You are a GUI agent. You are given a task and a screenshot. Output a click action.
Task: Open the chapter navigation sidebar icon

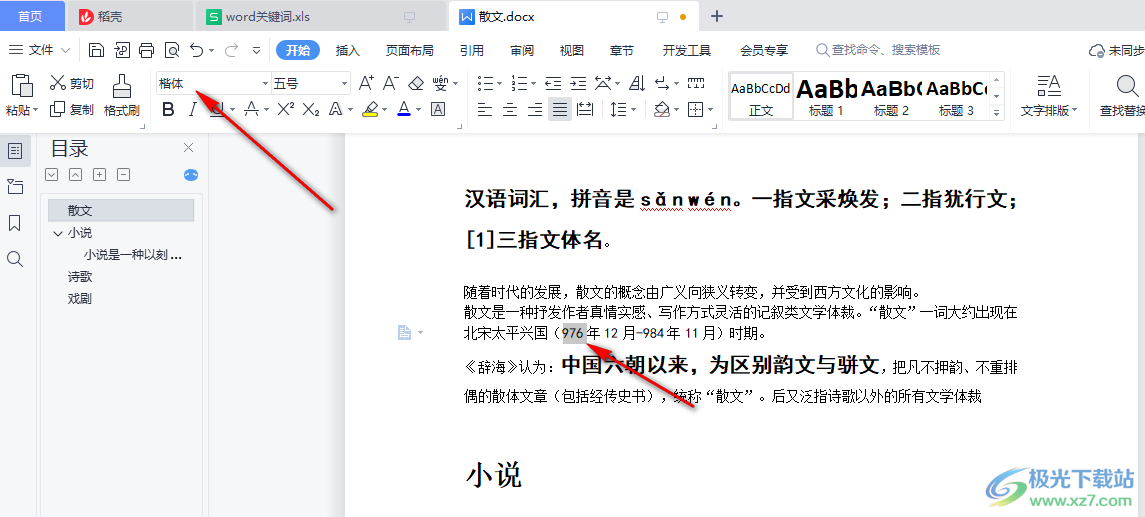pos(15,187)
